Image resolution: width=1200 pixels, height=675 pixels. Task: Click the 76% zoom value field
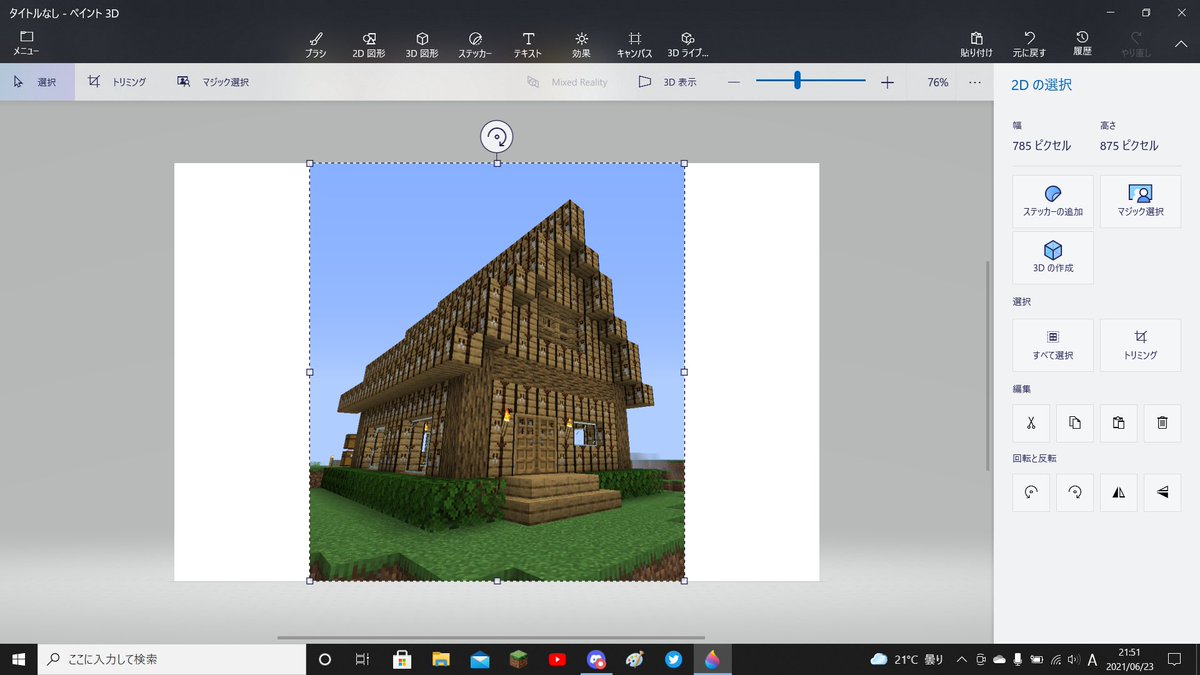[x=937, y=82]
